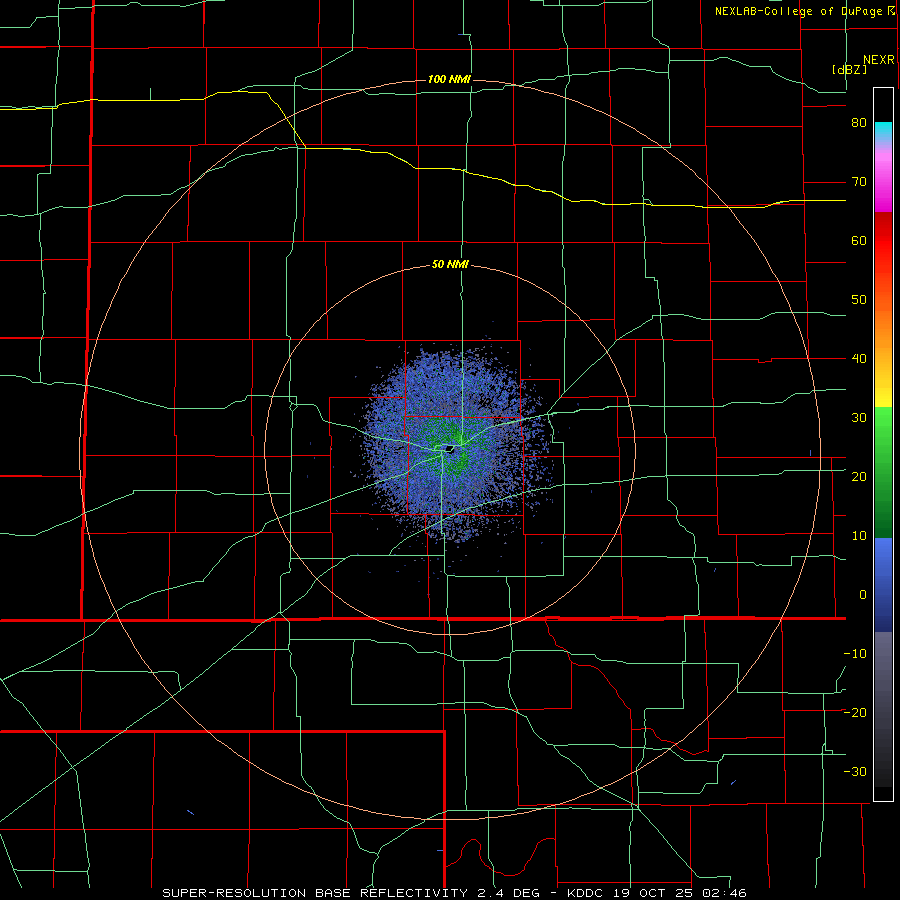
Task: Click the -10 dBZ scale value
Action: tap(855, 654)
